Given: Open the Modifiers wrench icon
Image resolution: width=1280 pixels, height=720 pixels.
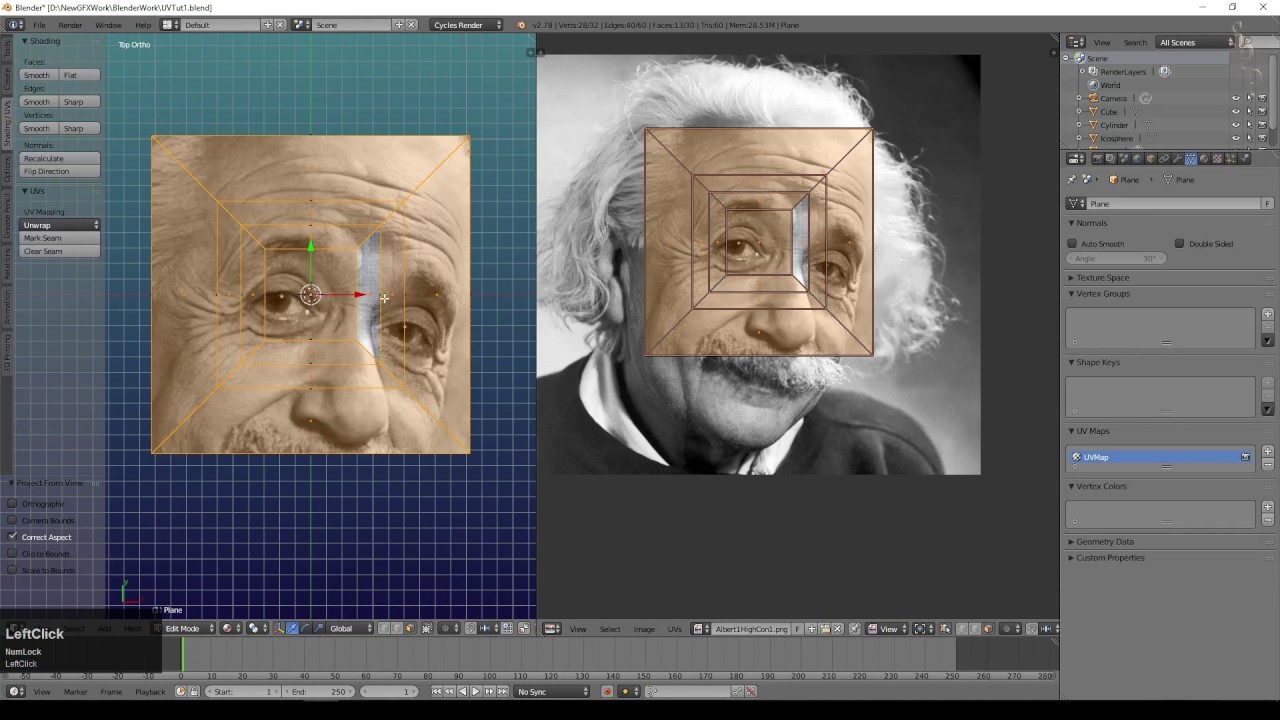Looking at the screenshot, I should click(x=1177, y=158).
